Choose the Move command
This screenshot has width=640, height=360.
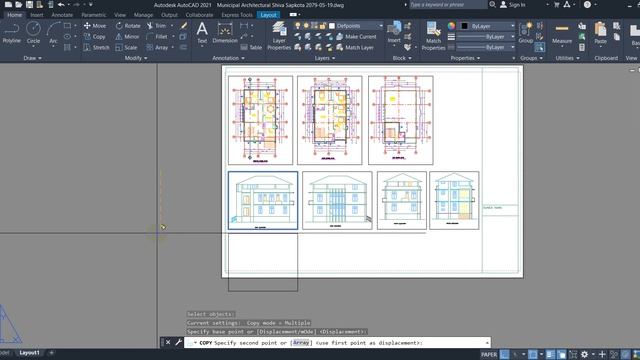[95, 26]
